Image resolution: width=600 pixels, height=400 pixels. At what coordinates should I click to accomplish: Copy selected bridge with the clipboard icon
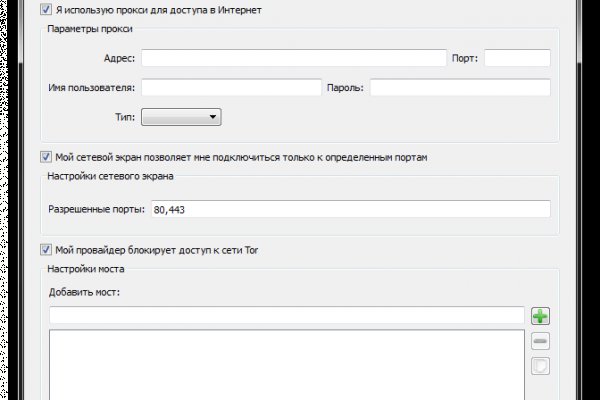click(540, 366)
